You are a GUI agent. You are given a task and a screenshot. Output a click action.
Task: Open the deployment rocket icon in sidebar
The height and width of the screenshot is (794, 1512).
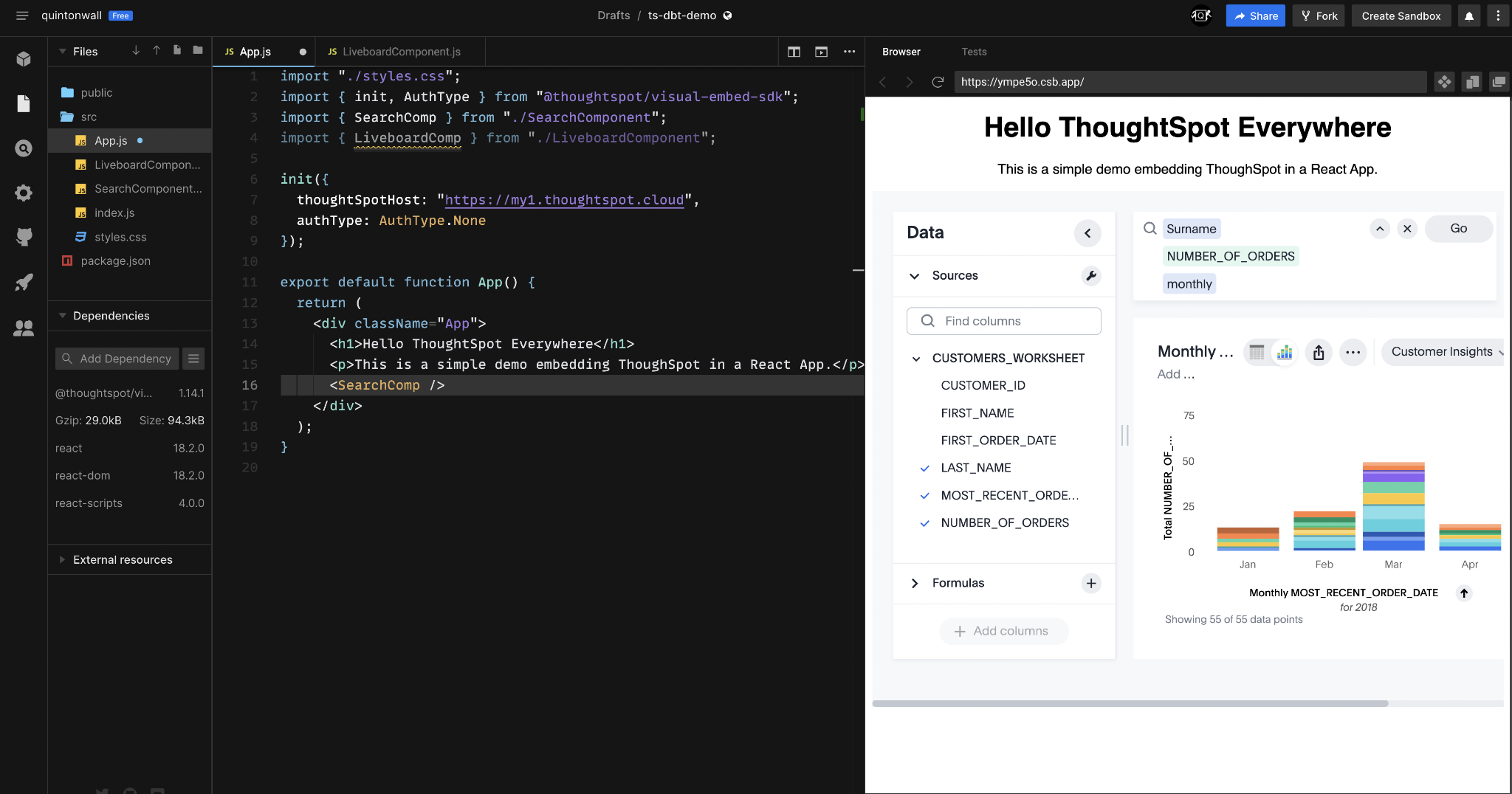[24, 282]
